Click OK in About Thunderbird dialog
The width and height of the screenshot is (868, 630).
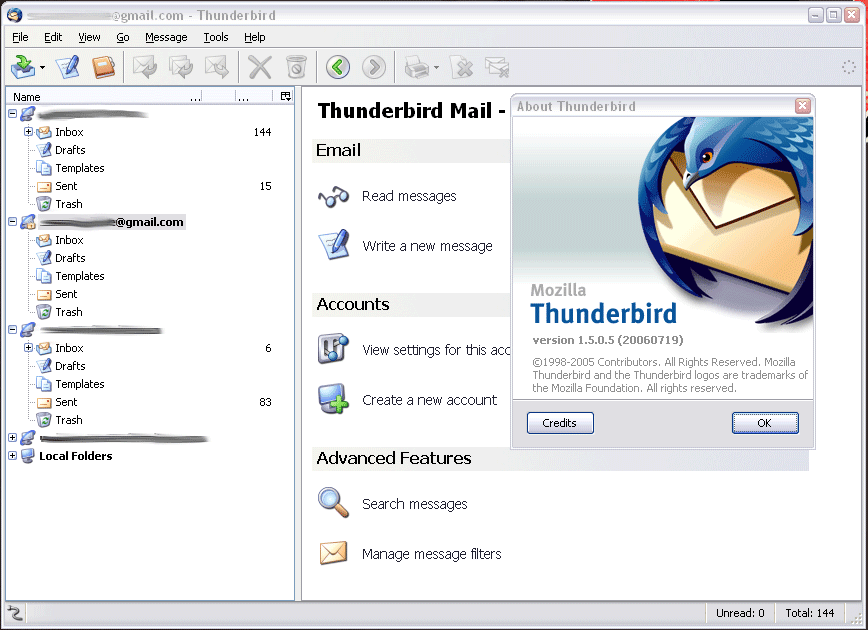764,423
